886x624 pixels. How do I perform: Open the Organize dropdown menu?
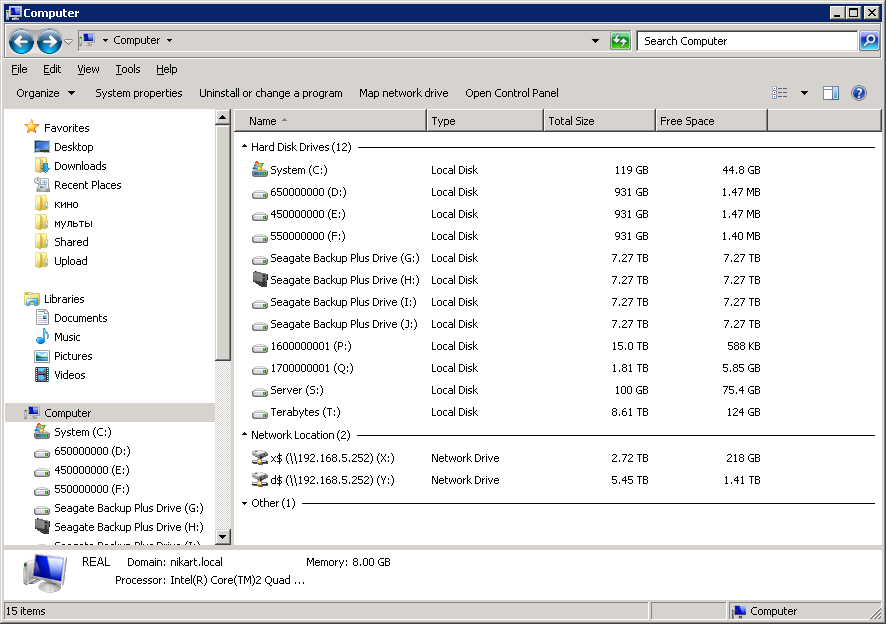pos(45,93)
